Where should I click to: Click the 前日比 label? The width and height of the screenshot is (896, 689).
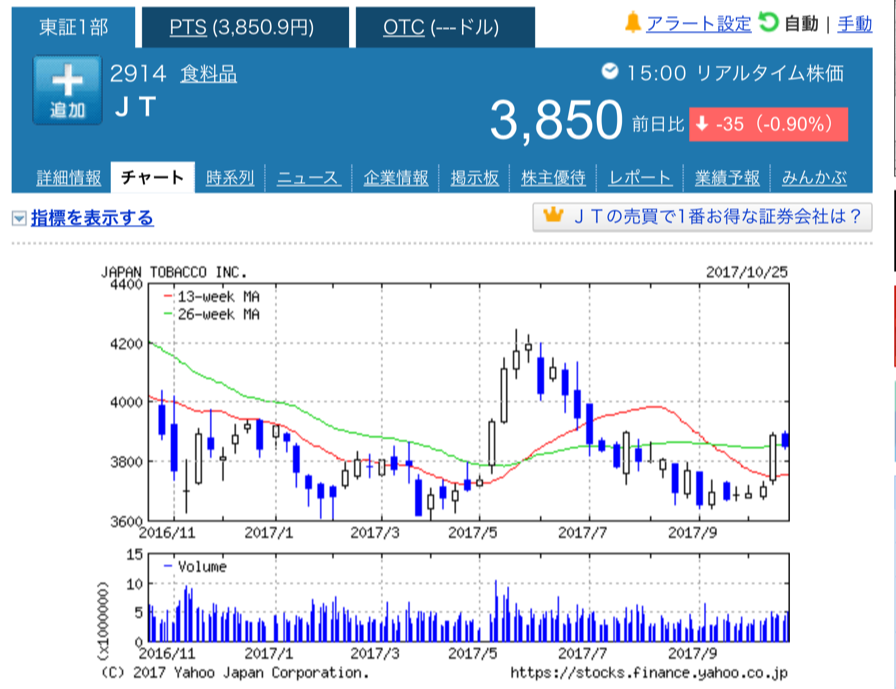658,124
